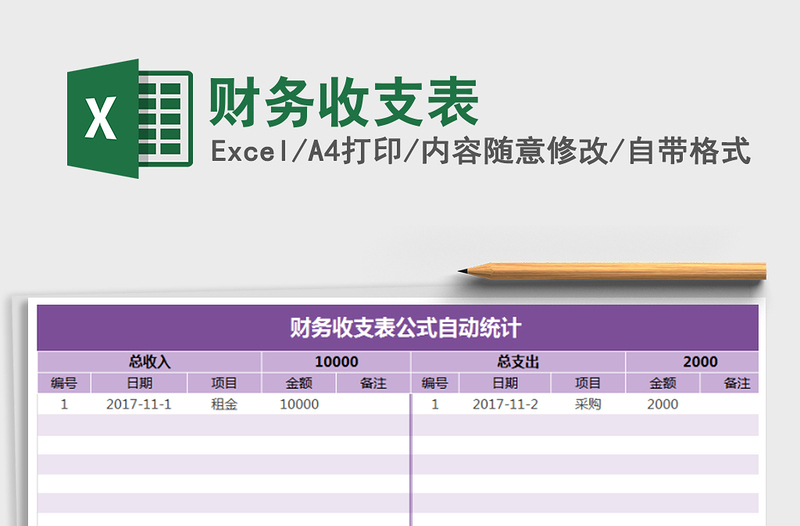Click the Excel/A4打印 subtitle line
The width and height of the screenshot is (800, 526).
click(x=481, y=151)
